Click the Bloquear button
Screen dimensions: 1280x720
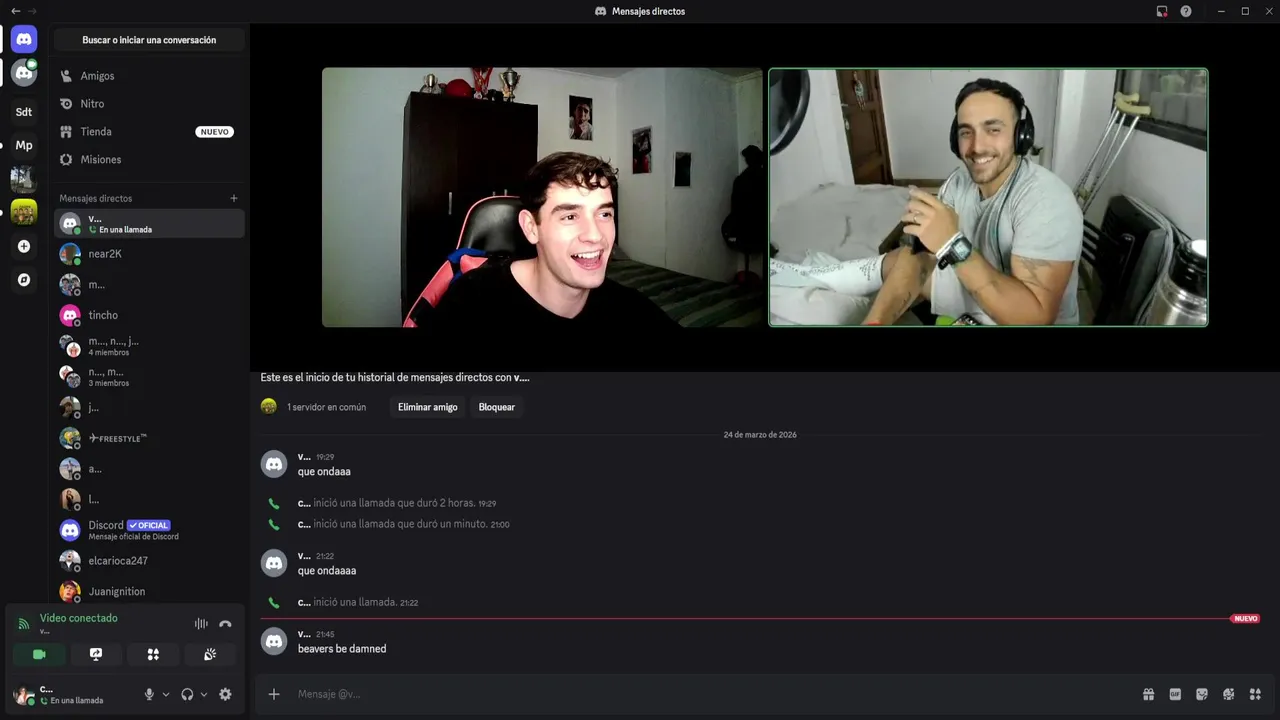497,407
